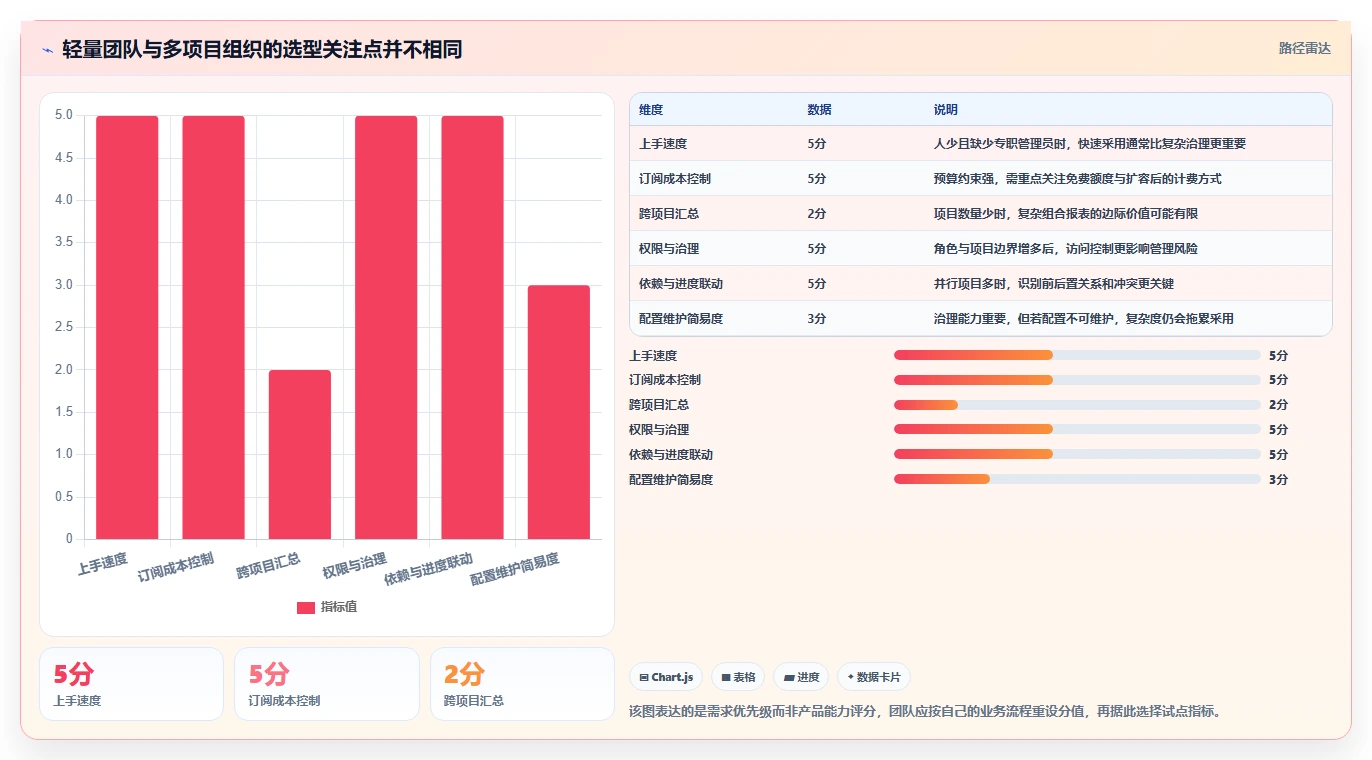Image resolution: width=1372 pixels, height=760 pixels.
Task: Click the 权限与治理 bar in the chart
Action: pos(386,327)
